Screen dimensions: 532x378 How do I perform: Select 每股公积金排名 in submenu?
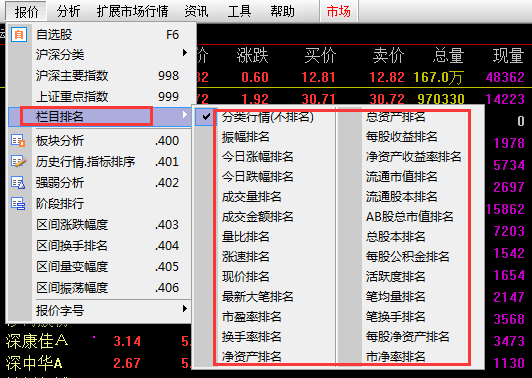point(407,257)
